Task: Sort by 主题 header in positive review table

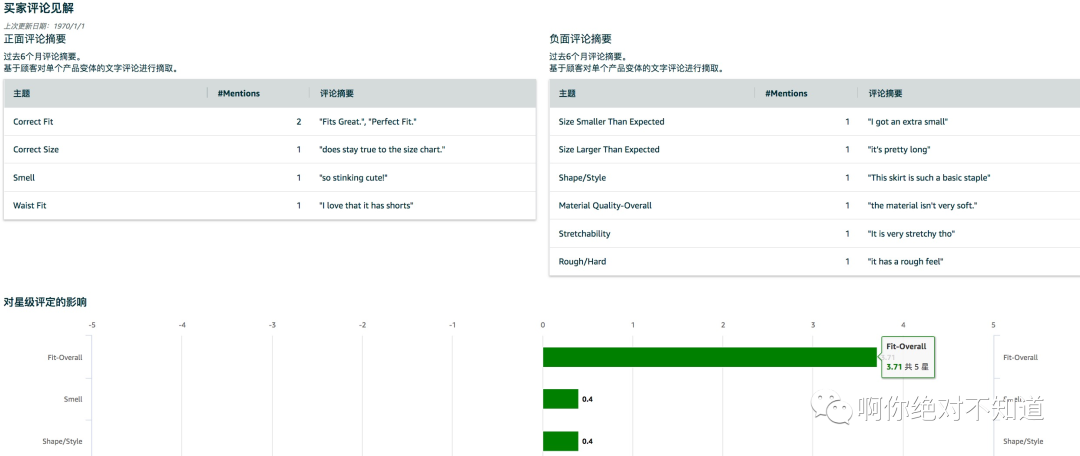Action: 21,93
